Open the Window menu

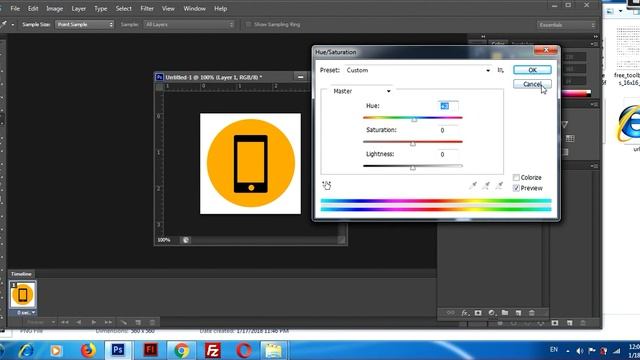194,9
